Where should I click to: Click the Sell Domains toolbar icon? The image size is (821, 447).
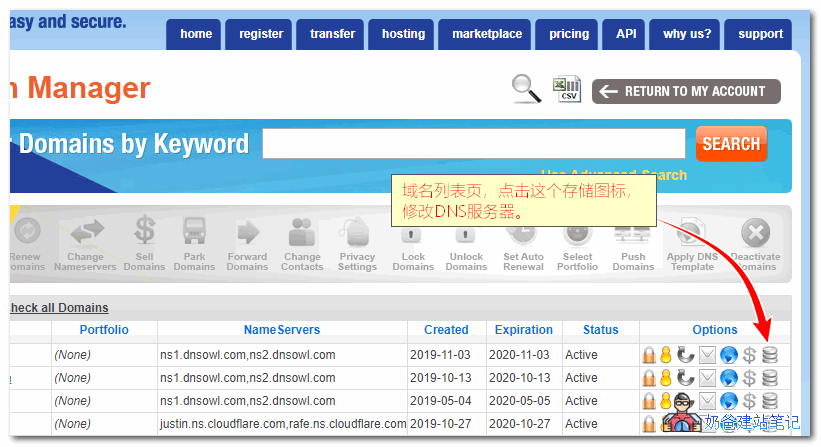(x=144, y=242)
